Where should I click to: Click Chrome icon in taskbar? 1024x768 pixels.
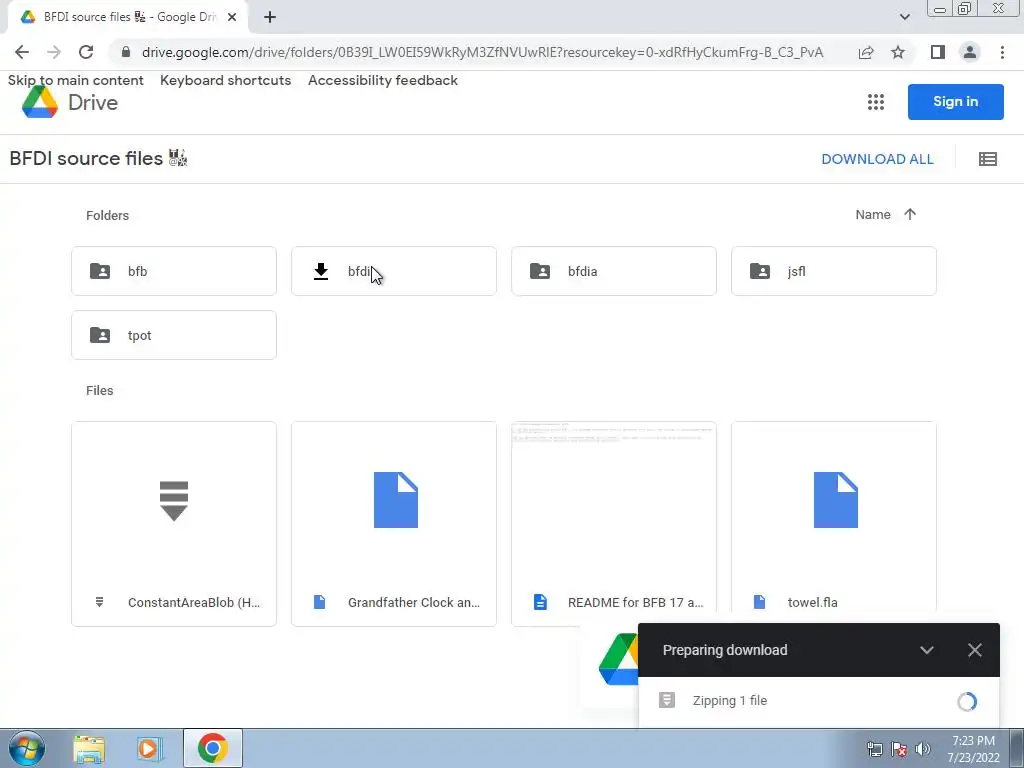[212, 748]
